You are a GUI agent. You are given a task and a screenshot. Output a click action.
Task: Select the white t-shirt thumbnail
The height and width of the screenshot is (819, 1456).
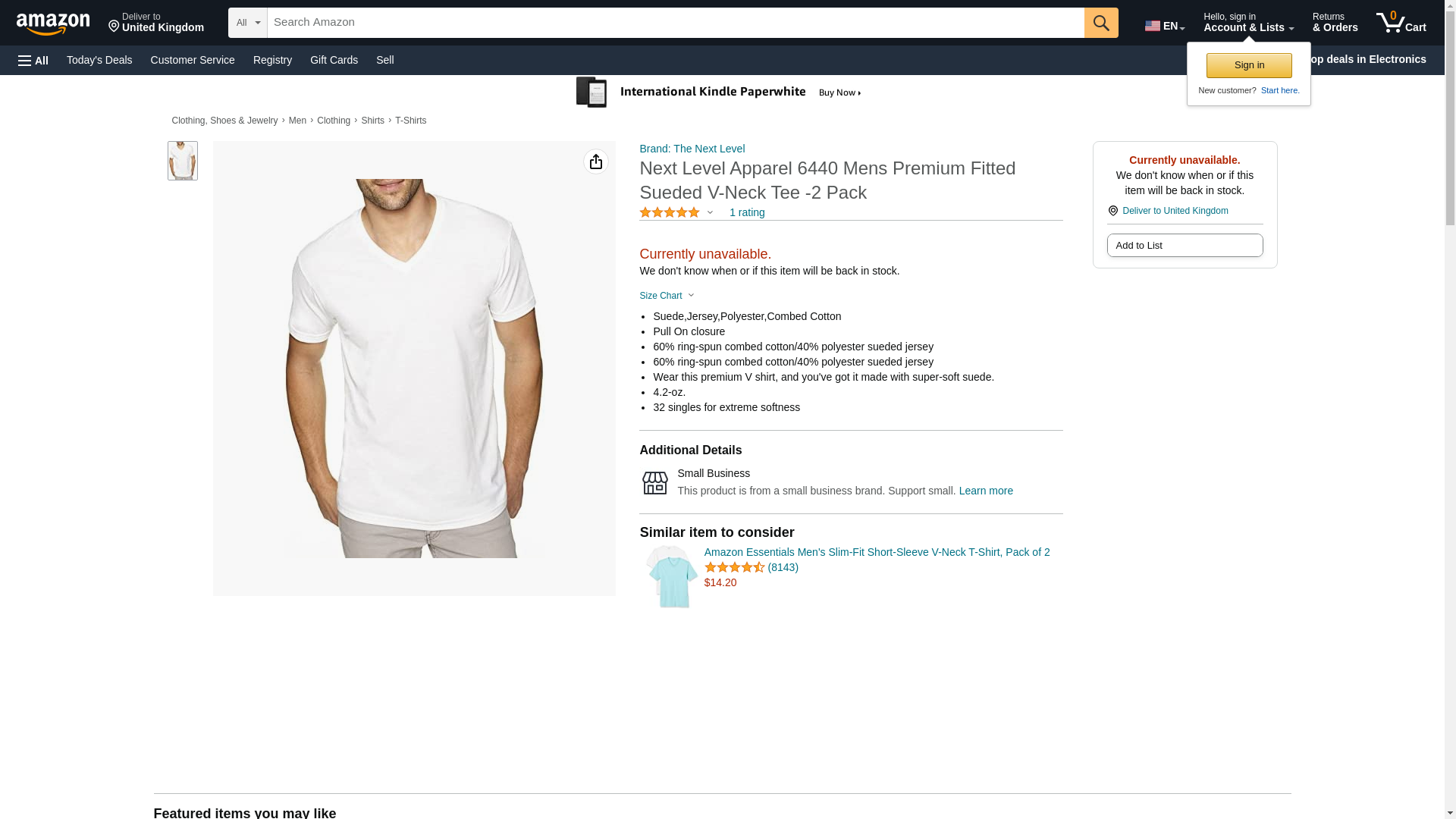click(182, 161)
